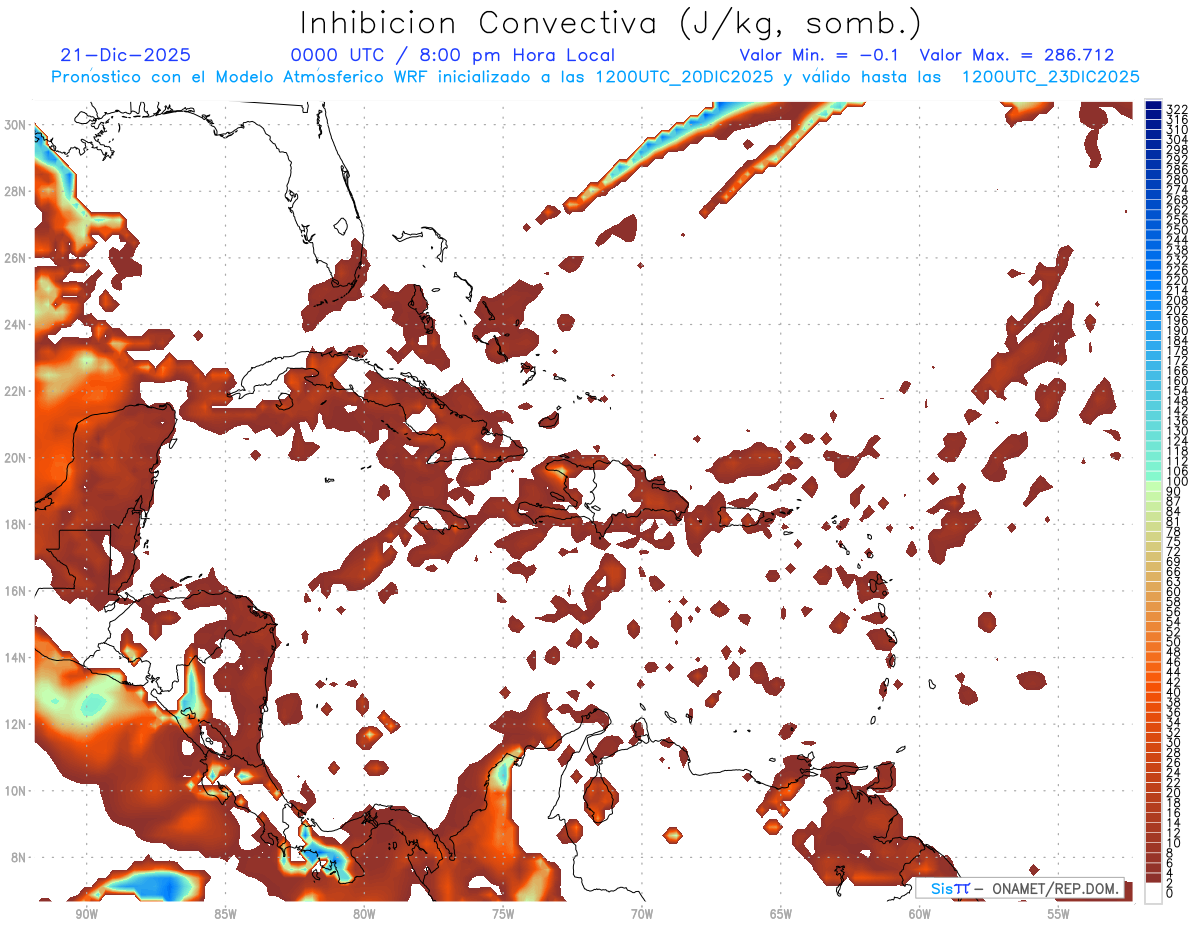
Task: Click the '202' colorbar value
Action: (1177, 311)
